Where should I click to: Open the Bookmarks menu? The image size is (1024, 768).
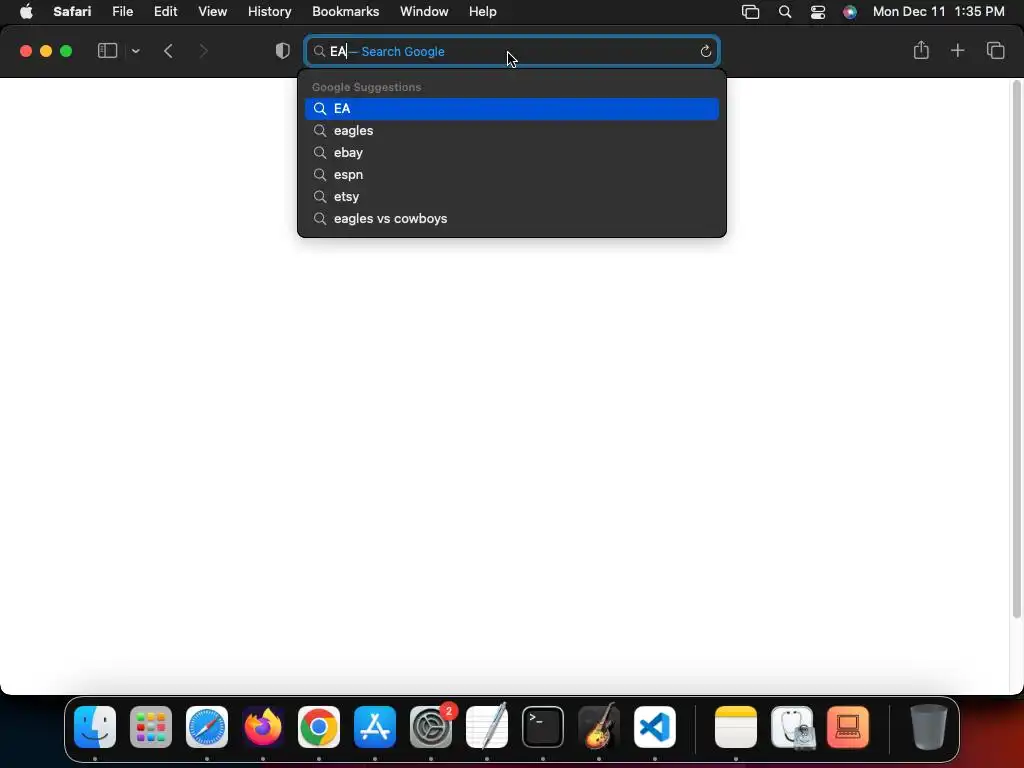tap(345, 12)
